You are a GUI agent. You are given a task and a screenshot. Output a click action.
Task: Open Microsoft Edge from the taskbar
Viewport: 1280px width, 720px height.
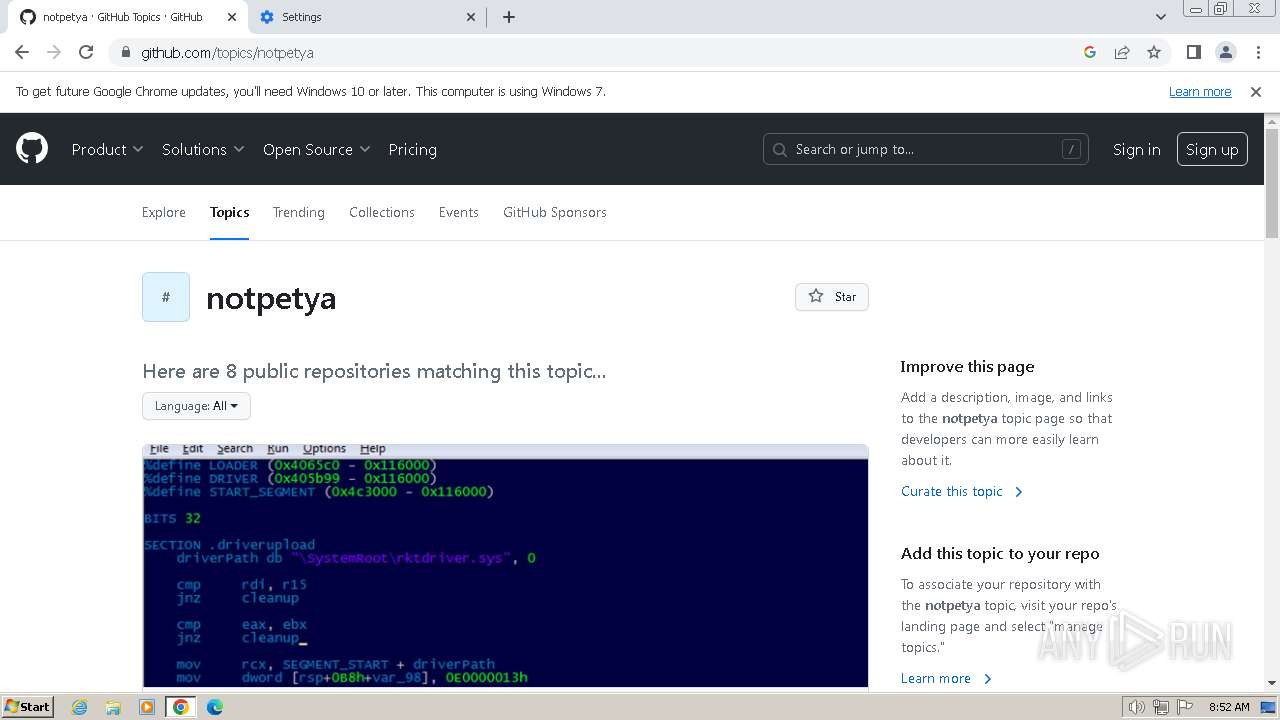pyautogui.click(x=215, y=707)
